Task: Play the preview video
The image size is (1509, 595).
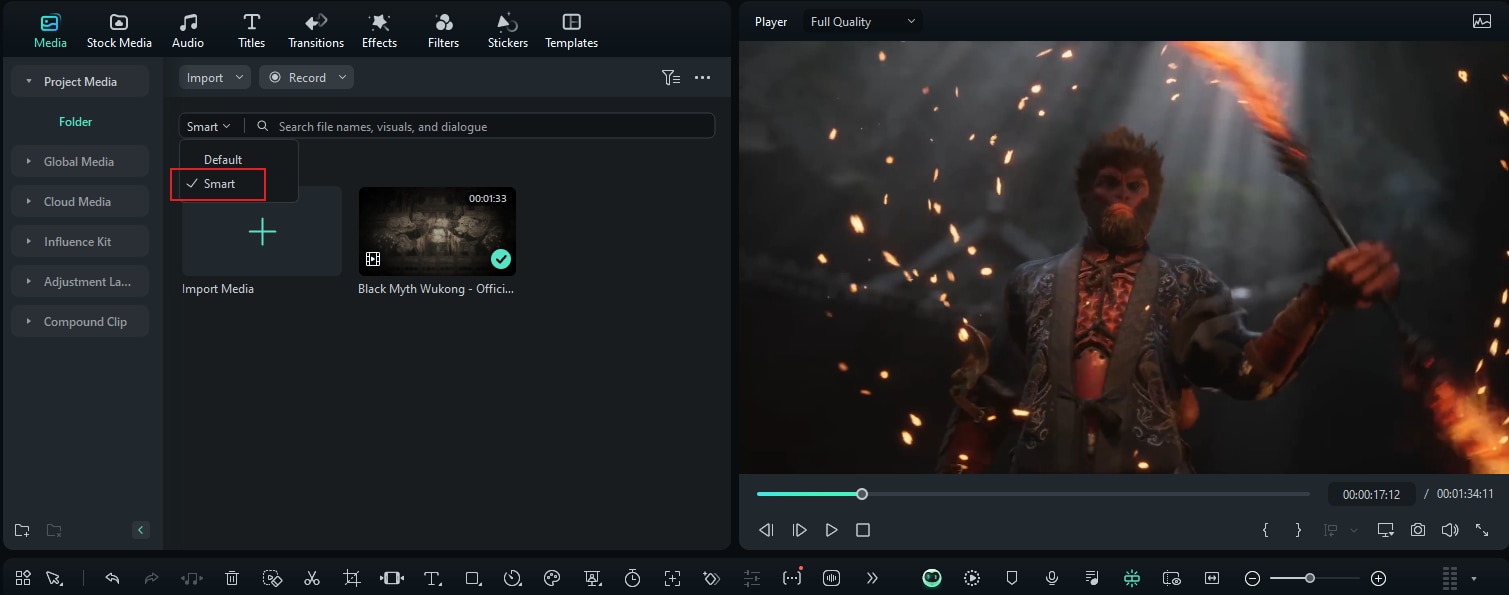Action: pos(831,530)
